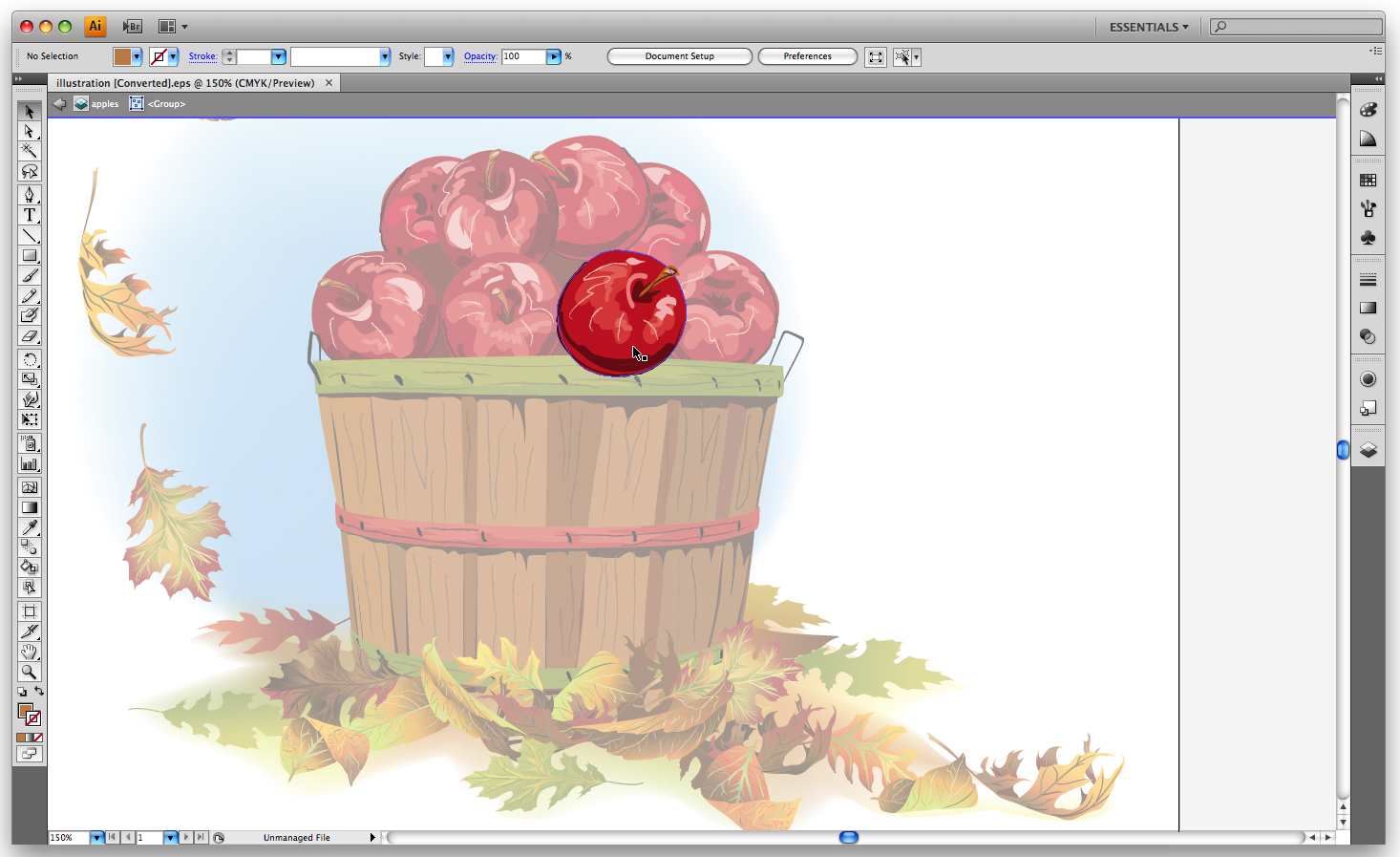Swap fill and stroke colors
The height and width of the screenshot is (857, 1400).
39,691
